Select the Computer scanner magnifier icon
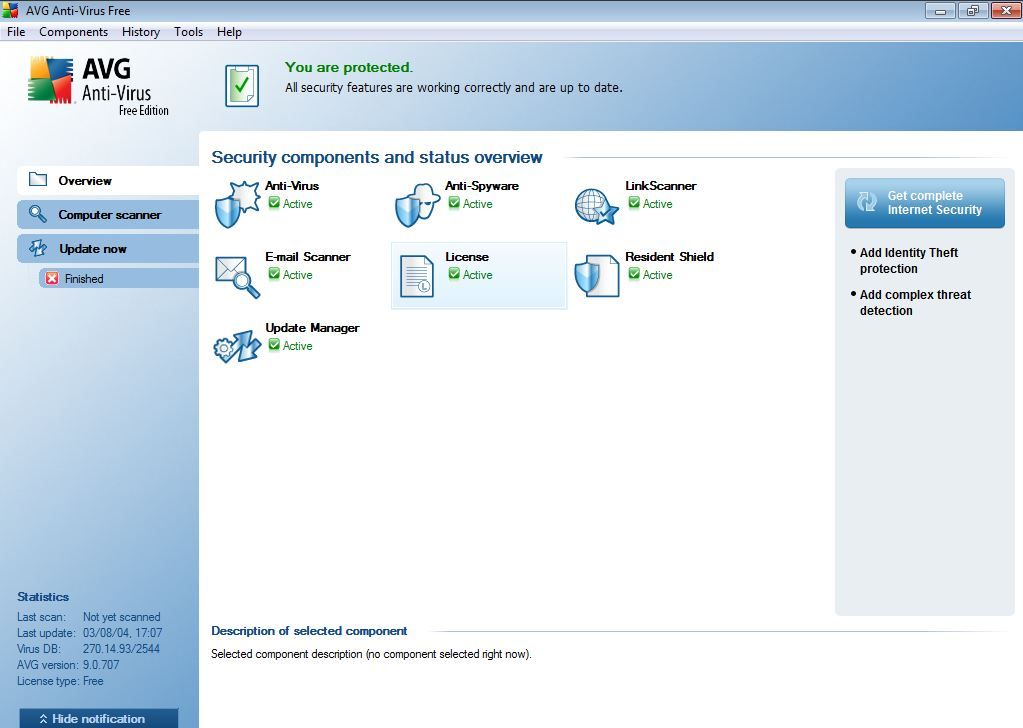The width and height of the screenshot is (1023, 728). tap(38, 214)
